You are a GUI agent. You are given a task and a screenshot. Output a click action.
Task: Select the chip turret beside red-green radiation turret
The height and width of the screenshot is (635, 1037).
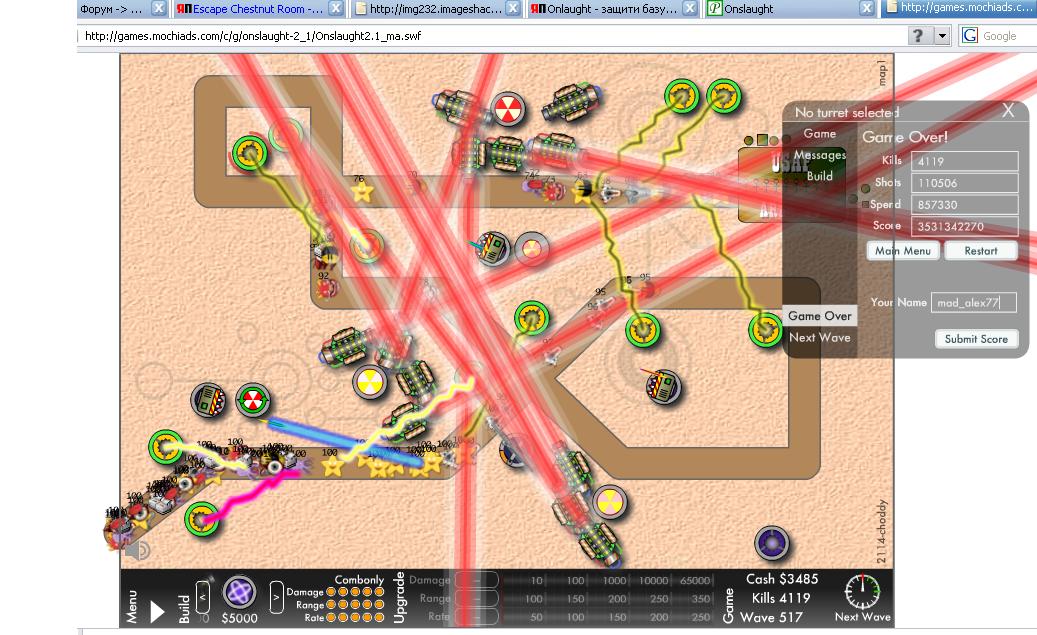tap(208, 400)
